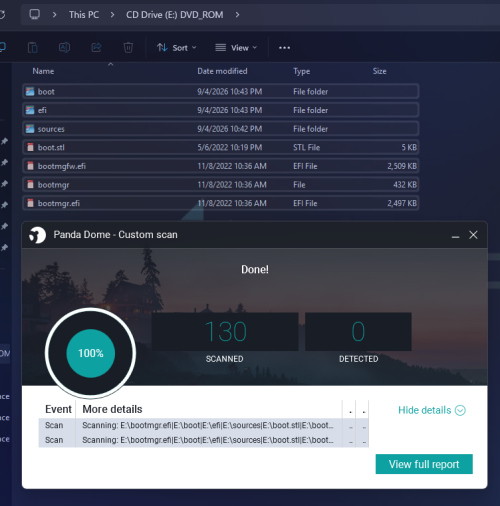Expand chevron after CD Drive (E:) breadcrumb
Screen dimensions: 500x506
pyautogui.click(x=237, y=15)
